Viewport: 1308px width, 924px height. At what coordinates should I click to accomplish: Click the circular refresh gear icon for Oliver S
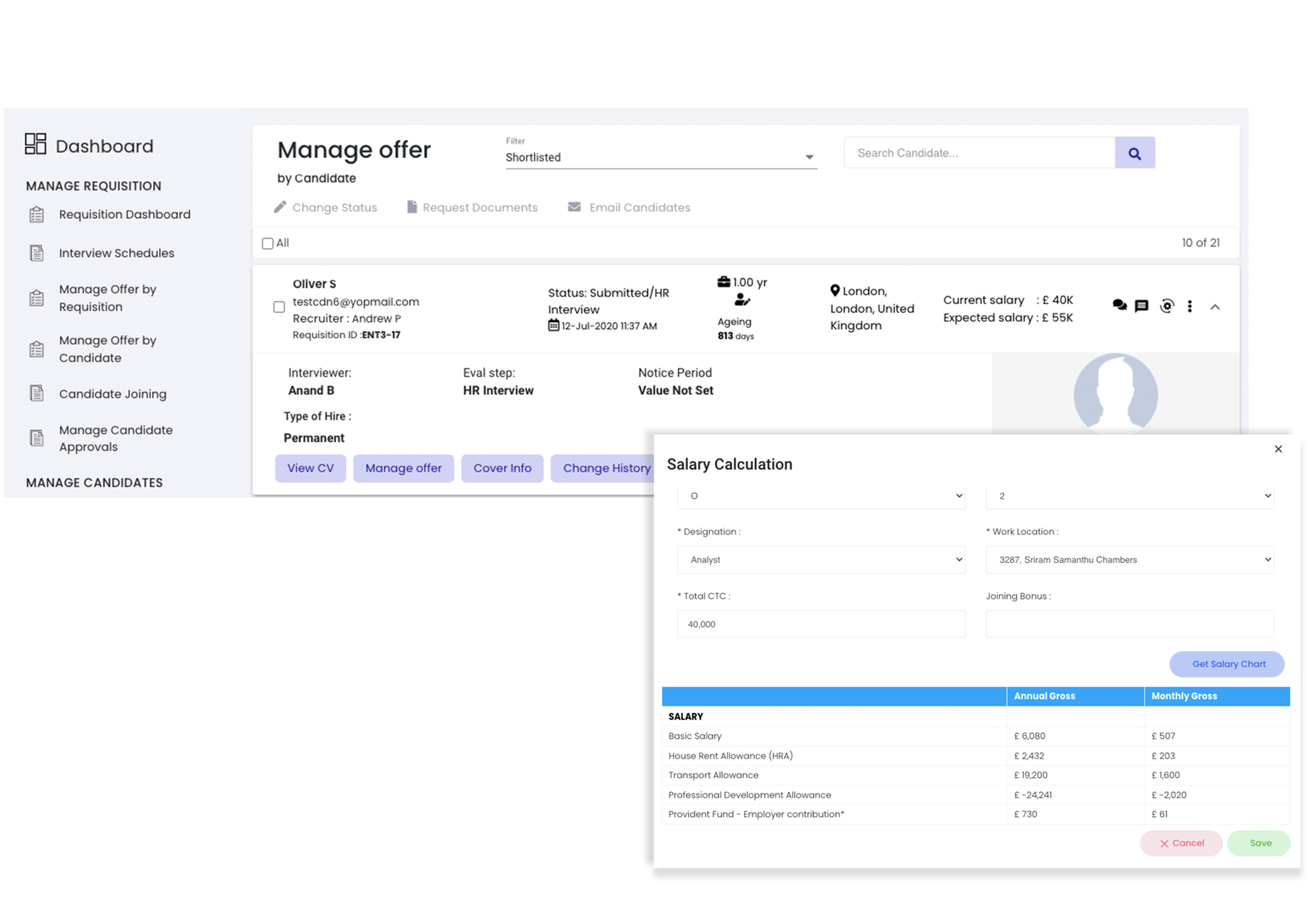pos(1167,306)
